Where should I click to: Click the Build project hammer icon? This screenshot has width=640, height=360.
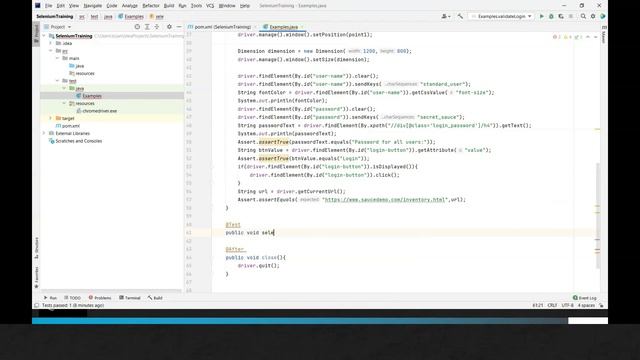460,16
